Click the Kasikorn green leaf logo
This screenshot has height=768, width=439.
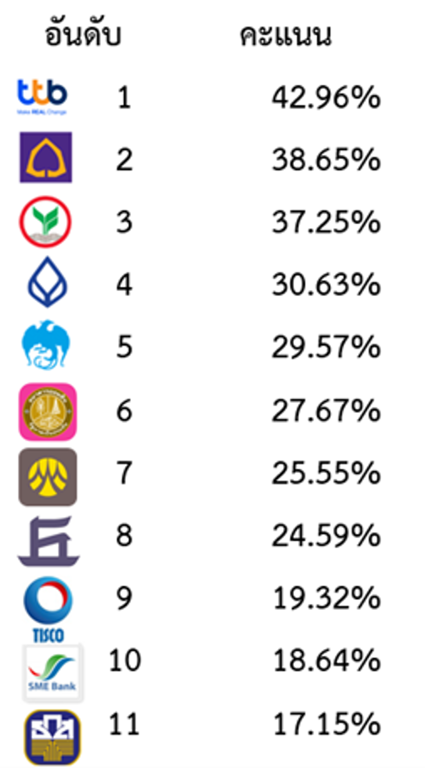[x=46, y=221]
